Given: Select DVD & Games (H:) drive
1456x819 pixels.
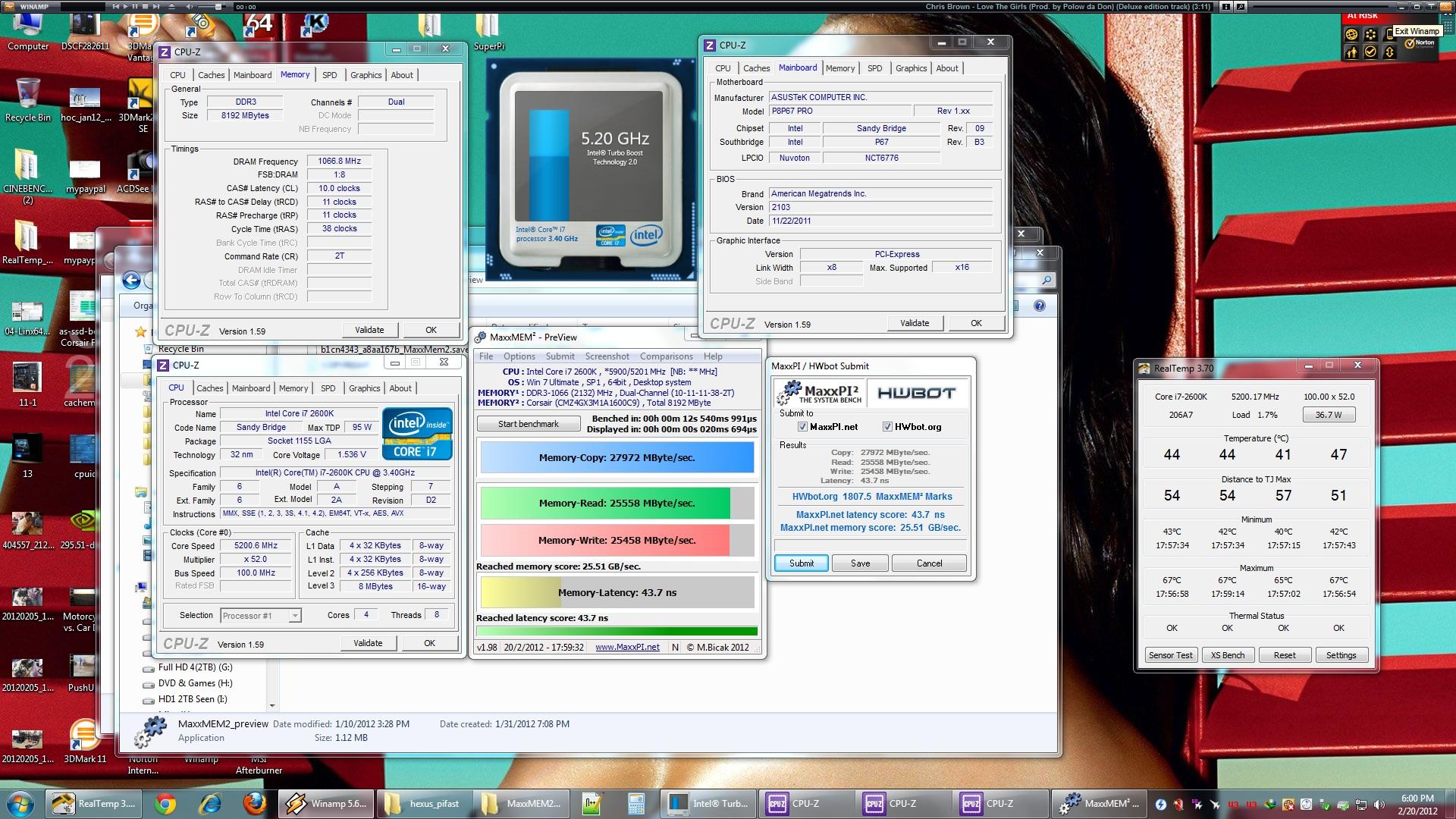Looking at the screenshot, I should pos(187,683).
